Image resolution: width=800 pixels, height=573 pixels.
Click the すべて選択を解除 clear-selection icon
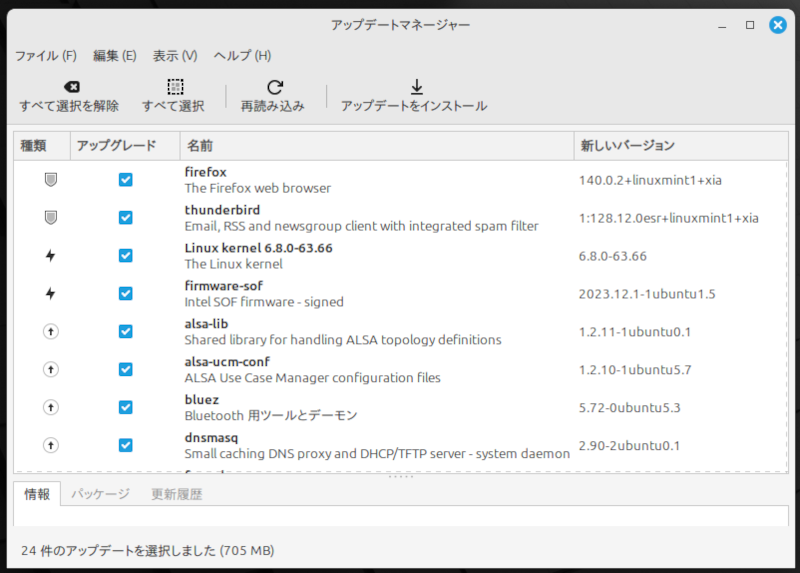69,87
